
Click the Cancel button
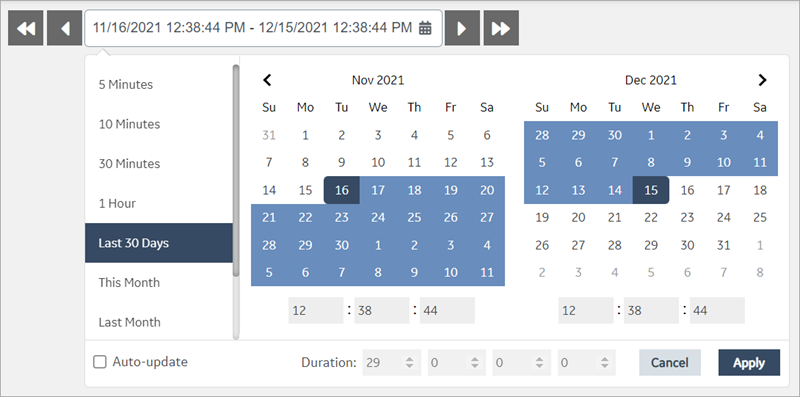pos(670,362)
